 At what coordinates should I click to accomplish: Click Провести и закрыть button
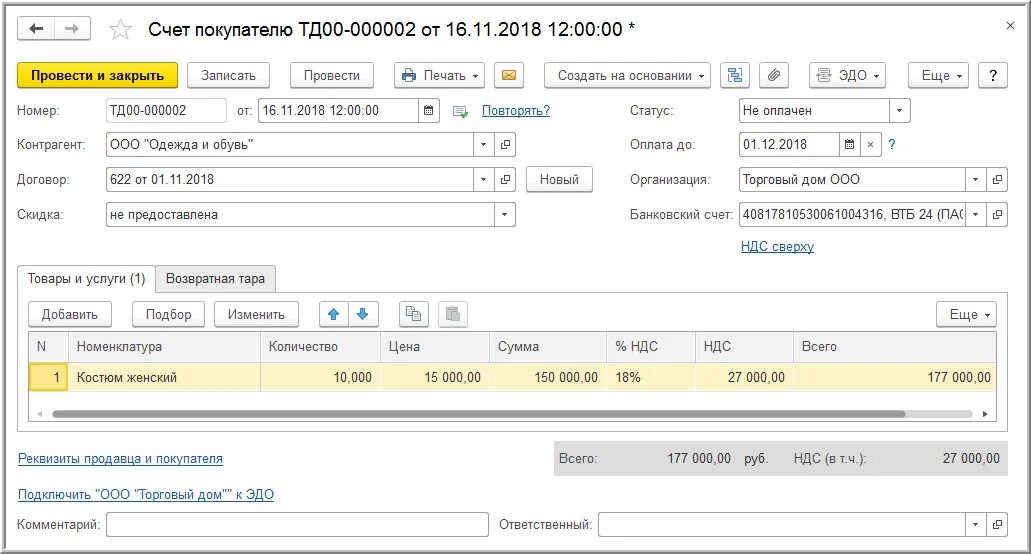pos(97,76)
